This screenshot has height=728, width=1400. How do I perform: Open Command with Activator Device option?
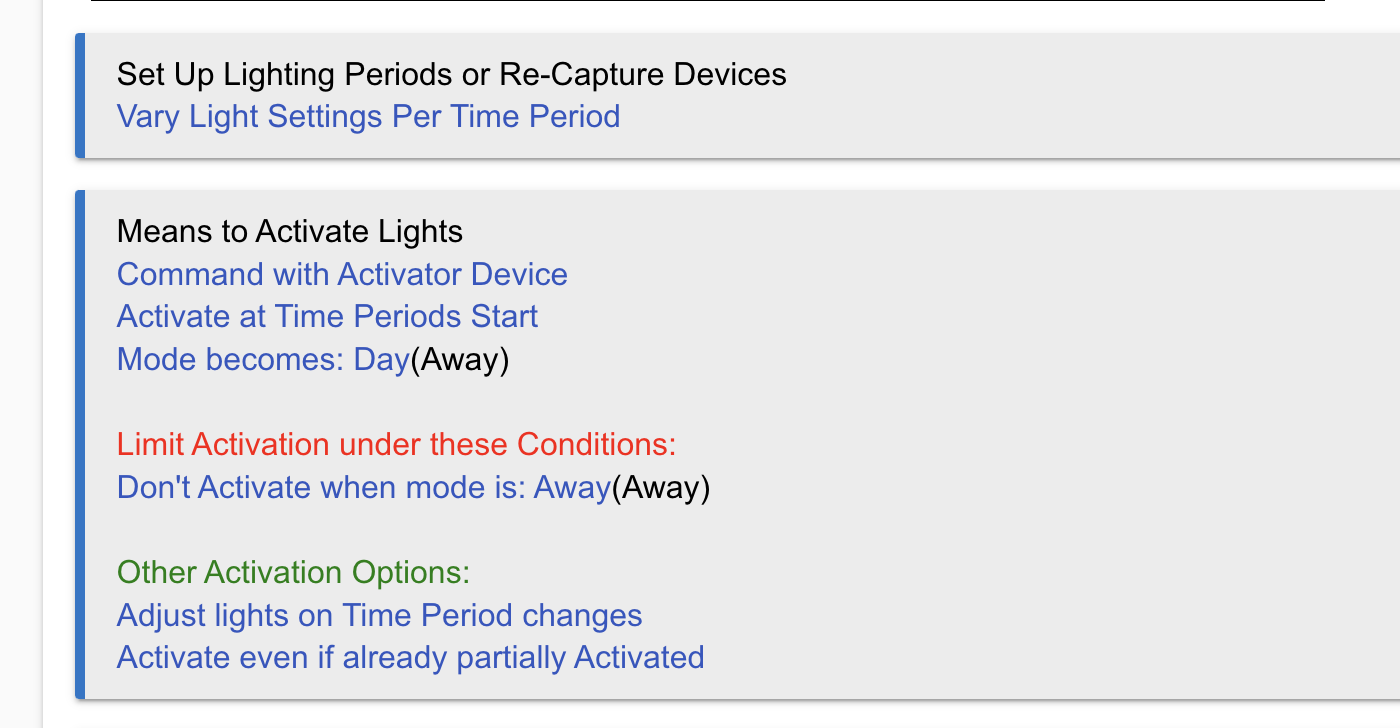pos(342,274)
